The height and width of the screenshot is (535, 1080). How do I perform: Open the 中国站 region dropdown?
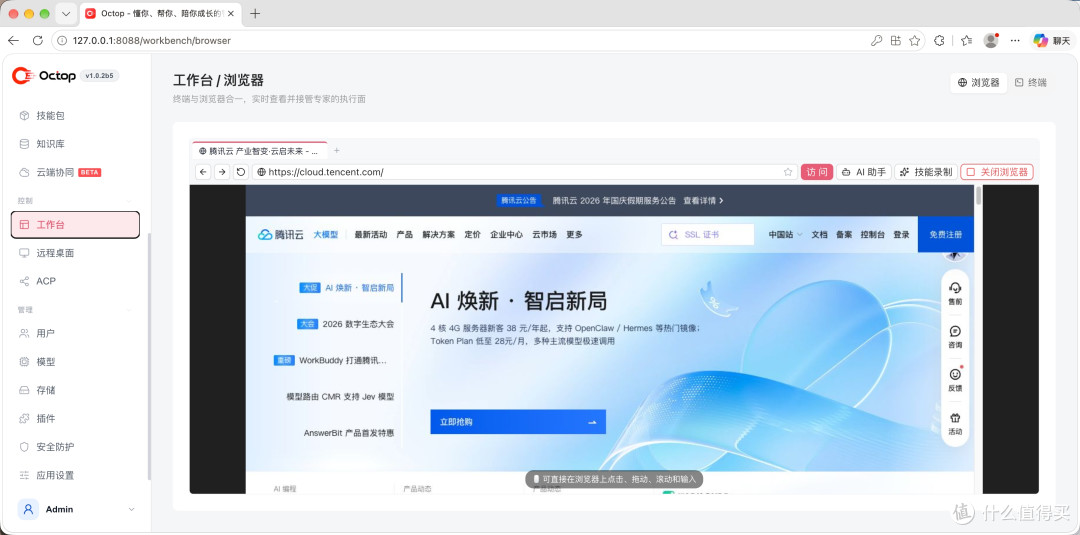(785, 235)
